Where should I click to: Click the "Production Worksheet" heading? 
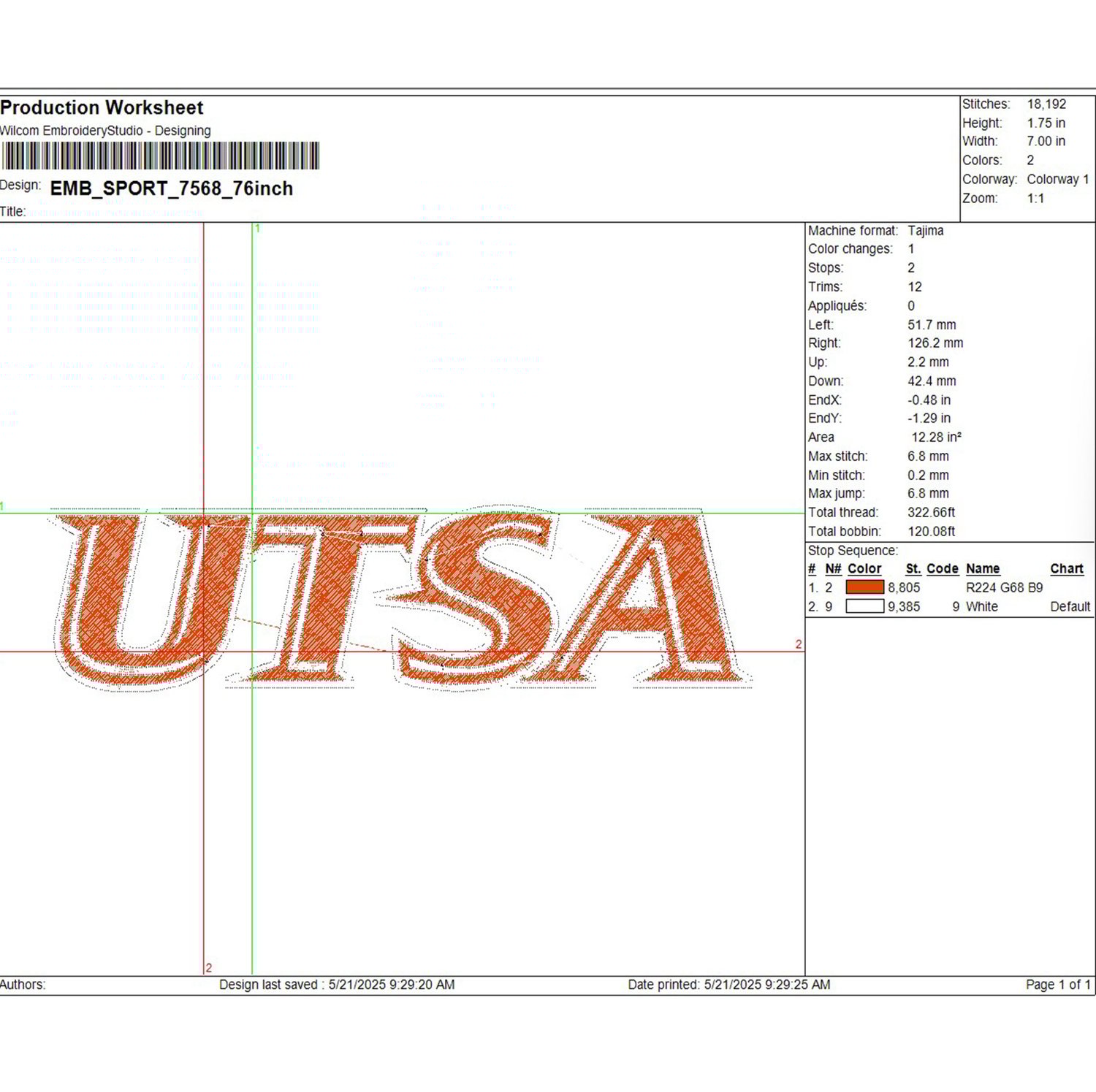(x=102, y=108)
